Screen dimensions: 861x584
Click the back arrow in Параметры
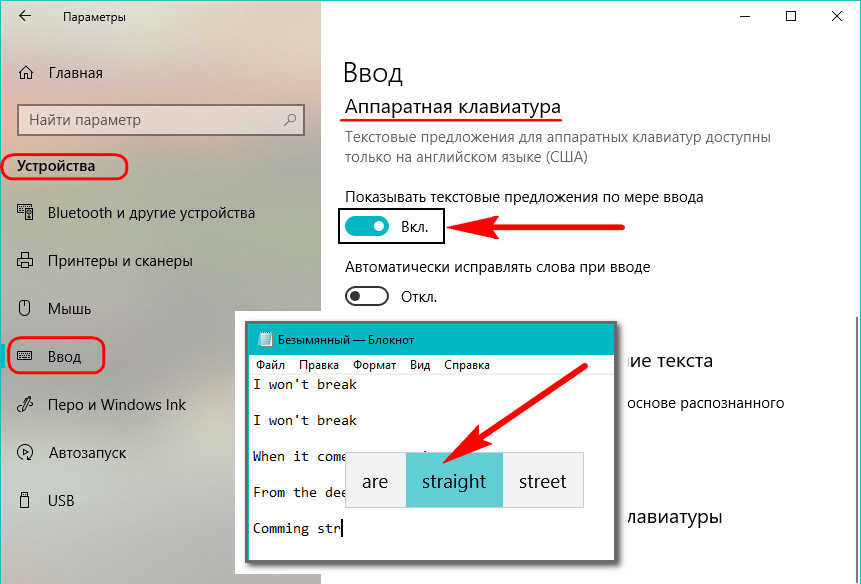point(25,16)
